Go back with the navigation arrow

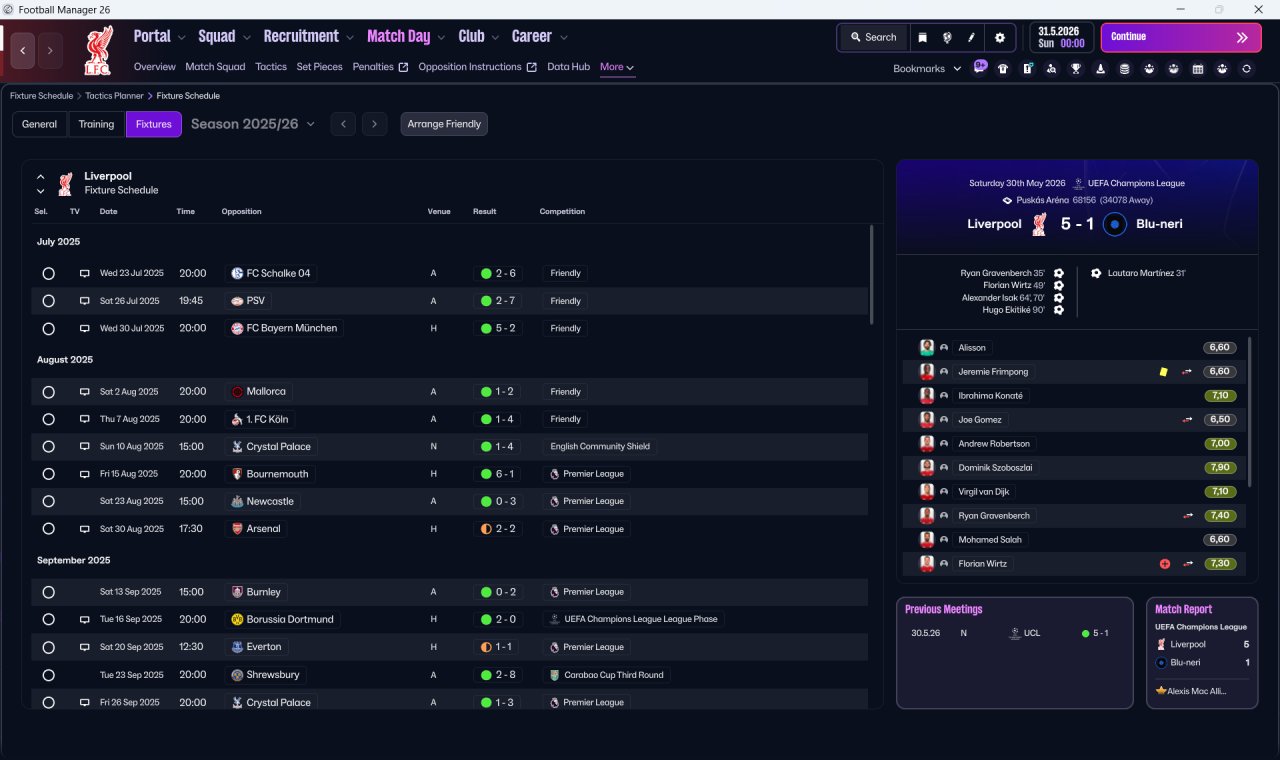coord(24,50)
